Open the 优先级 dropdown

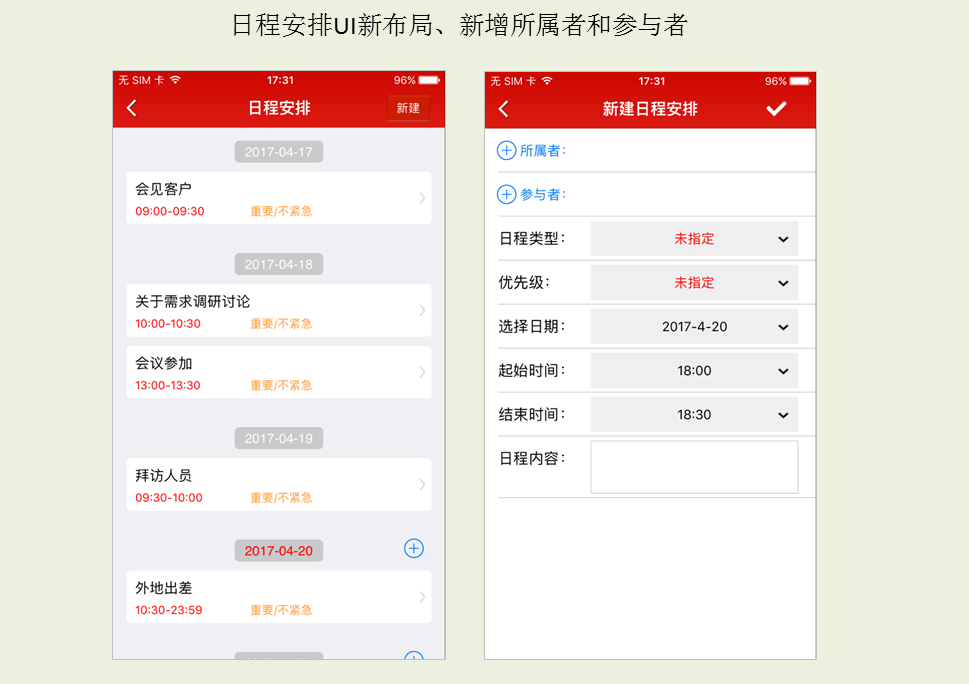(x=694, y=283)
